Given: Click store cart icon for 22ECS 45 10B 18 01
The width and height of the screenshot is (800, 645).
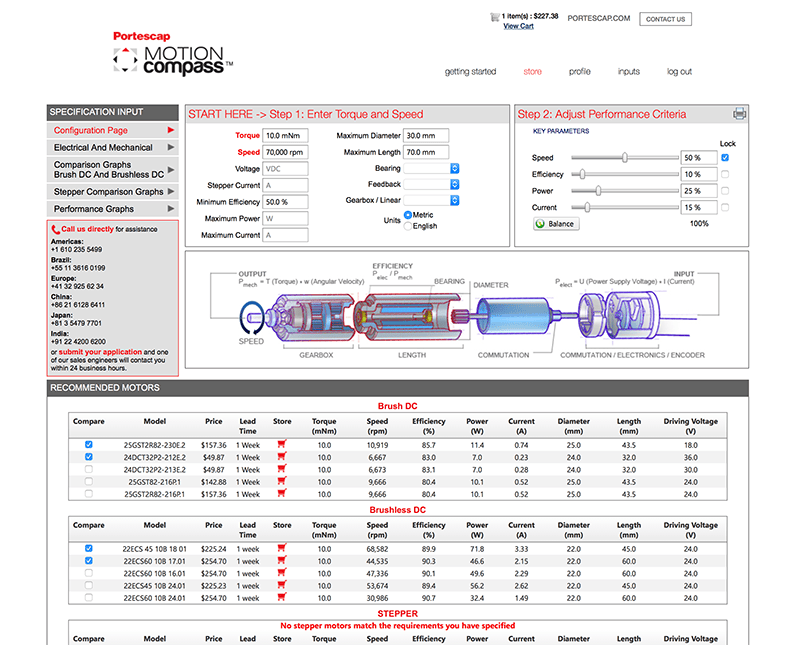Looking at the screenshot, I should (282, 548).
